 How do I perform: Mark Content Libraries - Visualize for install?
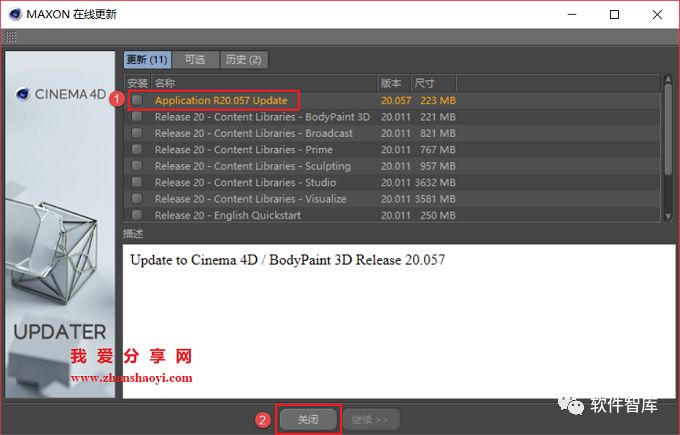coord(137,199)
